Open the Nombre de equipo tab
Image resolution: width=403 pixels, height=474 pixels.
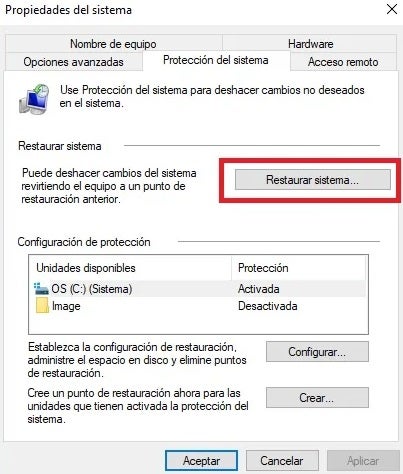113,44
